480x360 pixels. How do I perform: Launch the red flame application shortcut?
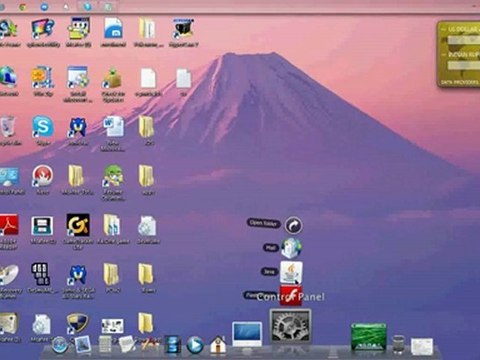[42, 176]
